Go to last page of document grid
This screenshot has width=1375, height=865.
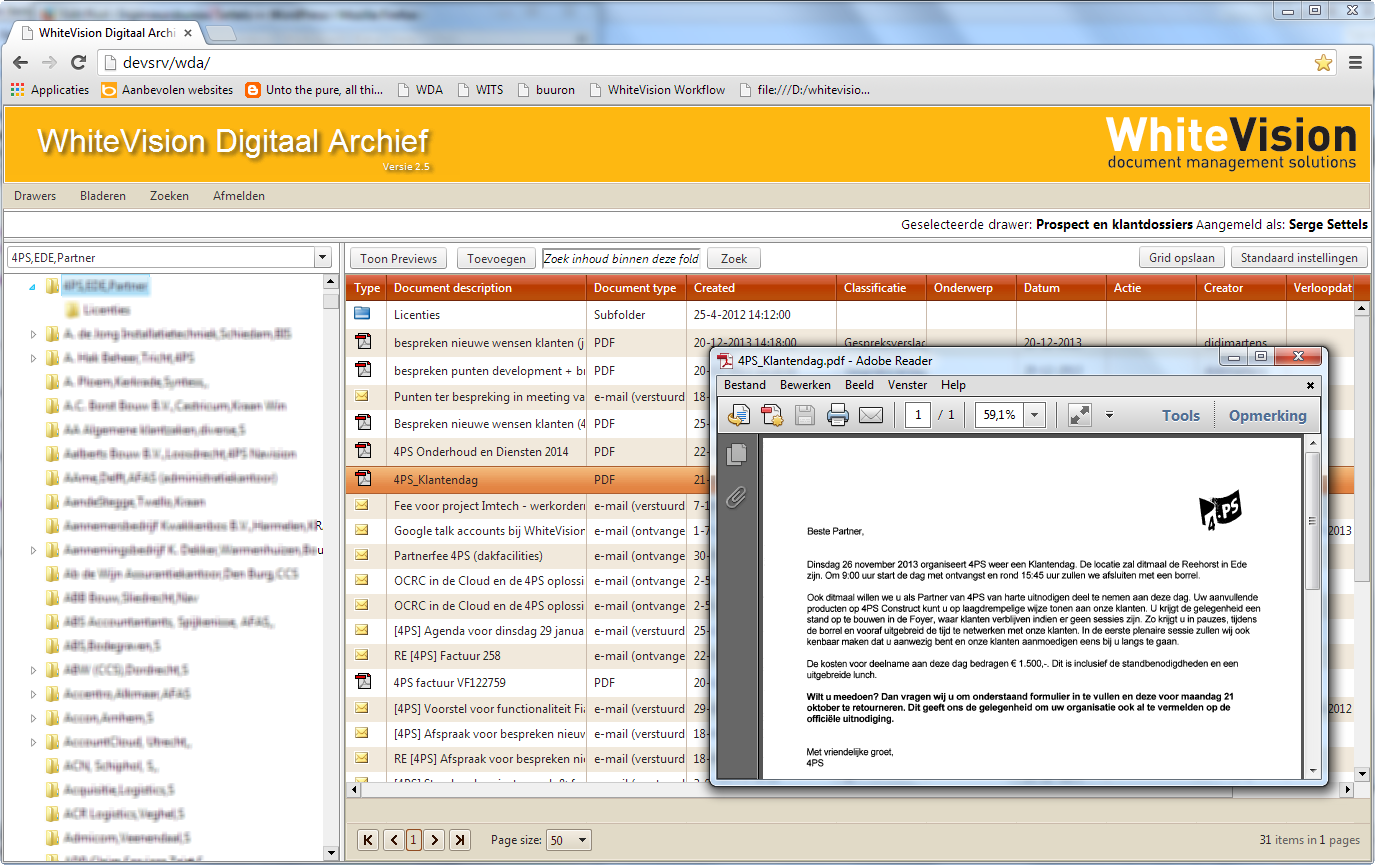click(460, 840)
